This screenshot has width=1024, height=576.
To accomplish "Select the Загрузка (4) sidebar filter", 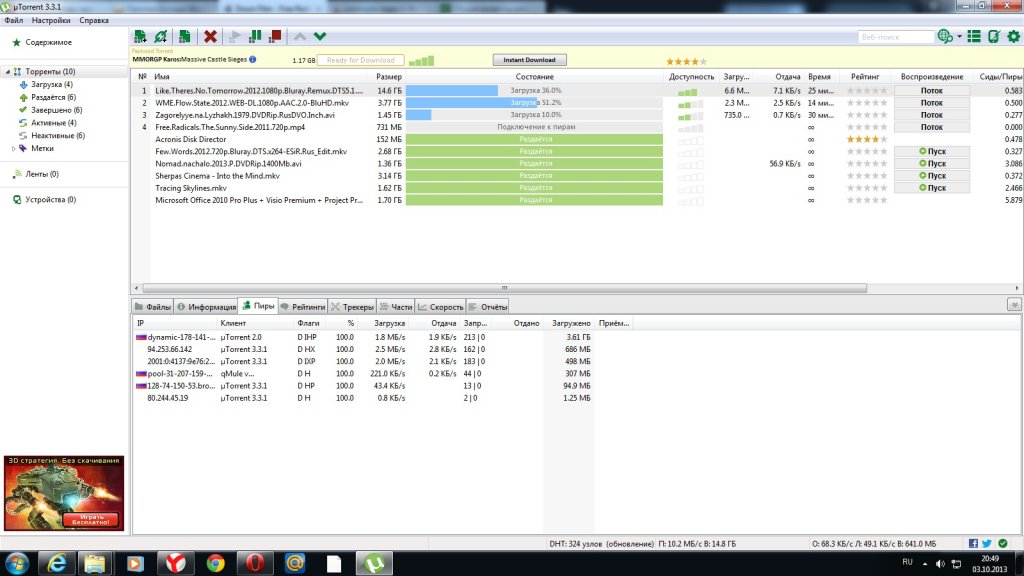I will tap(52, 85).
